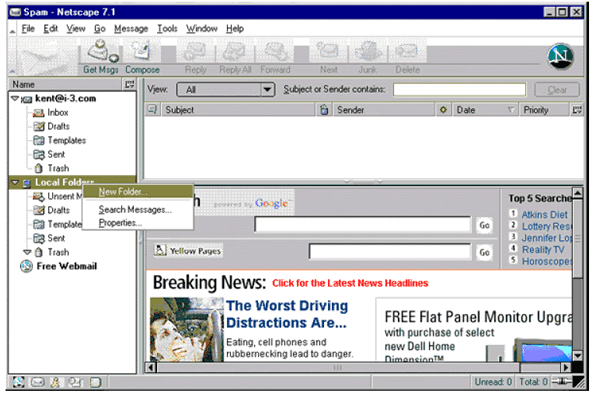Collapse the Local Folders Trash folder
Image resolution: width=600 pixels, height=398 pixels.
click(27, 252)
